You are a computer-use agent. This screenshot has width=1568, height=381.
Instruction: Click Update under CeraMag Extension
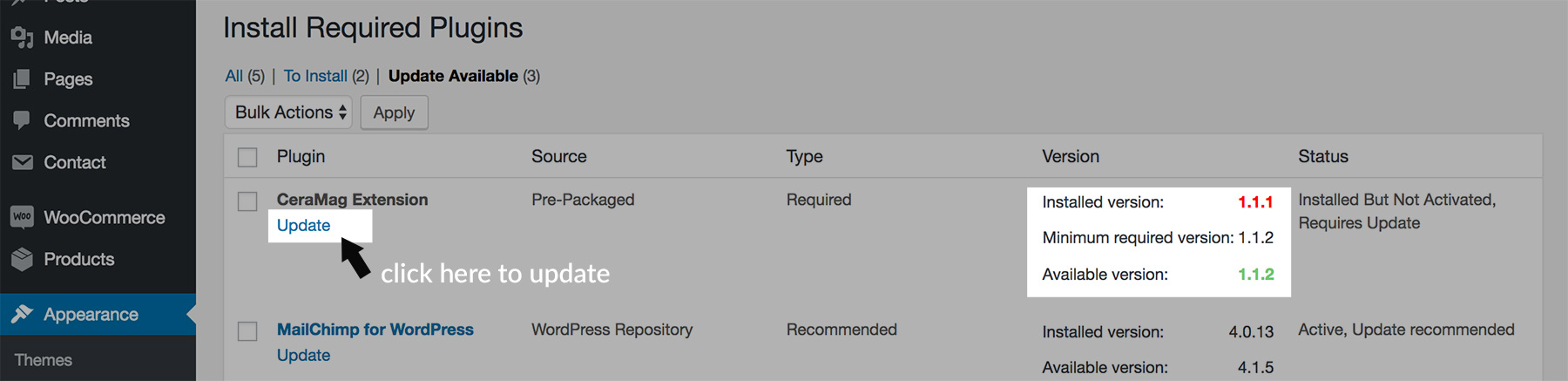point(303,225)
